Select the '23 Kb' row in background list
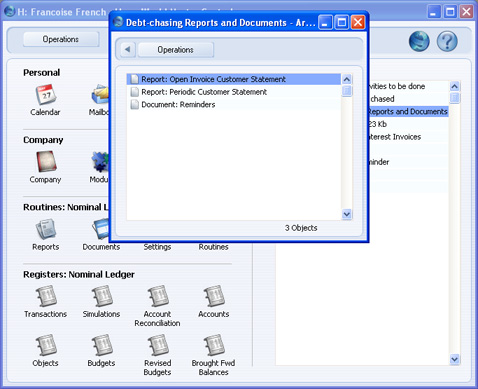 (408, 124)
